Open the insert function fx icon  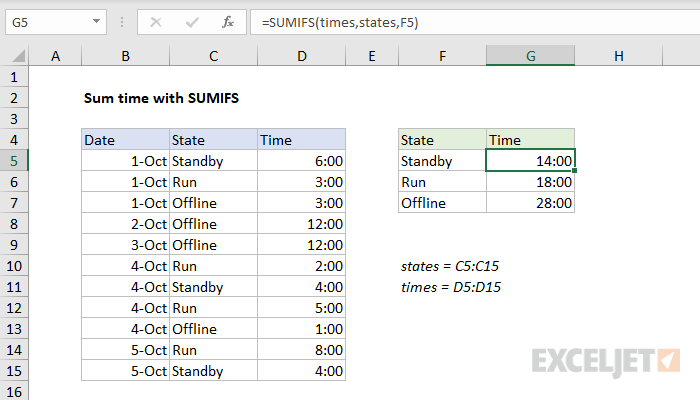pos(228,22)
